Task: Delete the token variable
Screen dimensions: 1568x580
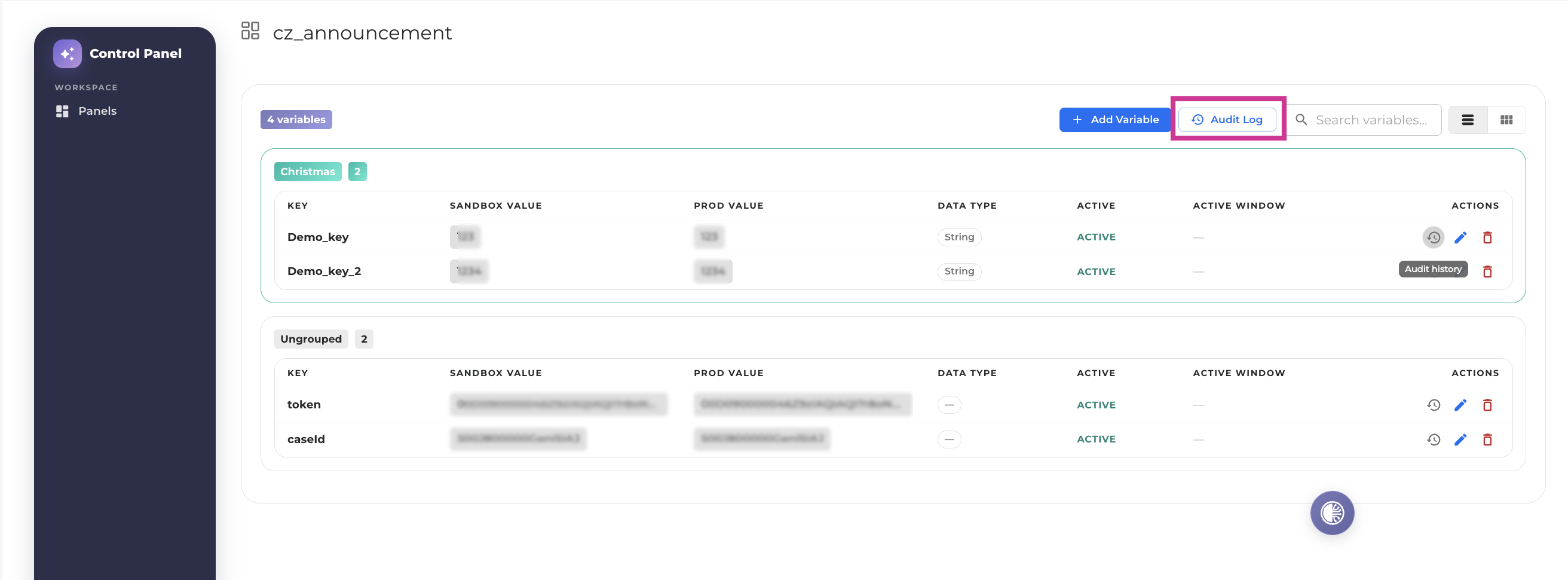Action: [x=1487, y=405]
